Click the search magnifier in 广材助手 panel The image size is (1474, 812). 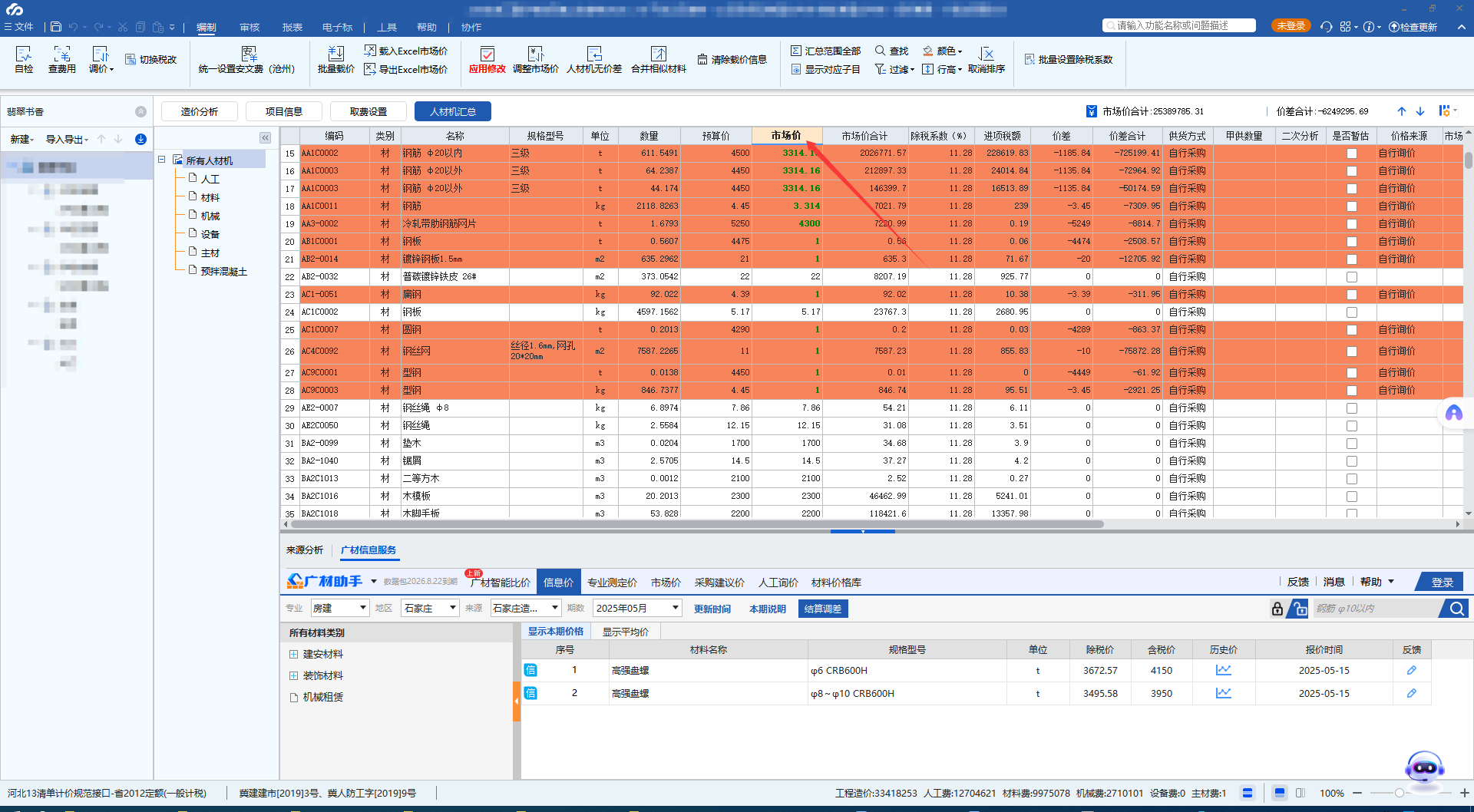click(x=1456, y=609)
